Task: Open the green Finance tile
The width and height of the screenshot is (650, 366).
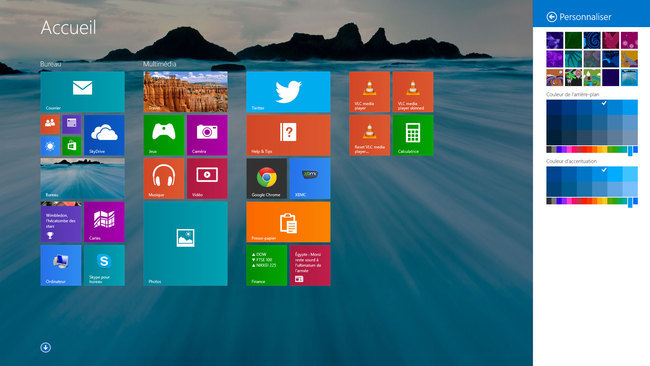Action: tap(267, 265)
